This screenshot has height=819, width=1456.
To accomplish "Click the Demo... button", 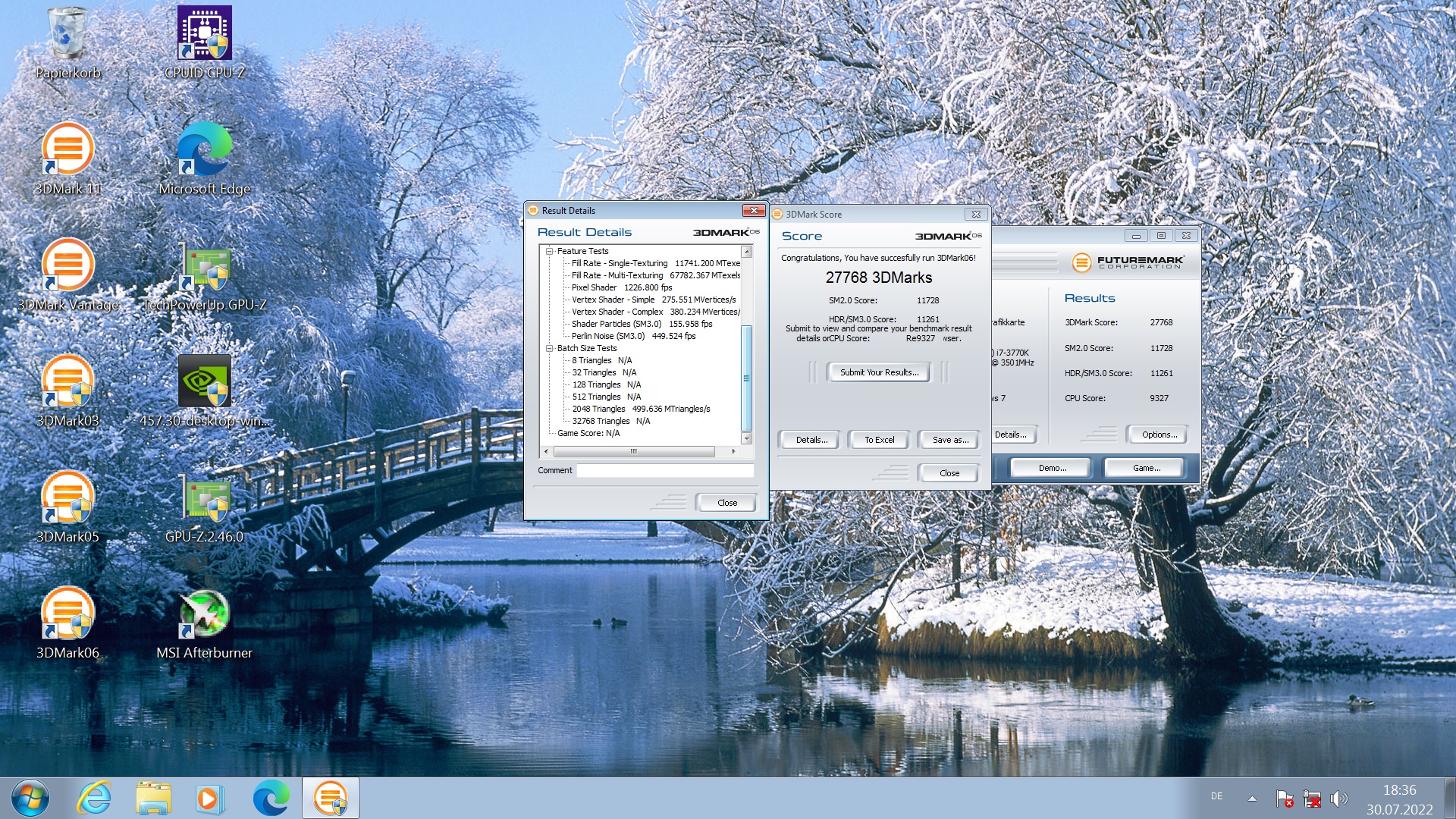I will pyautogui.click(x=1052, y=468).
